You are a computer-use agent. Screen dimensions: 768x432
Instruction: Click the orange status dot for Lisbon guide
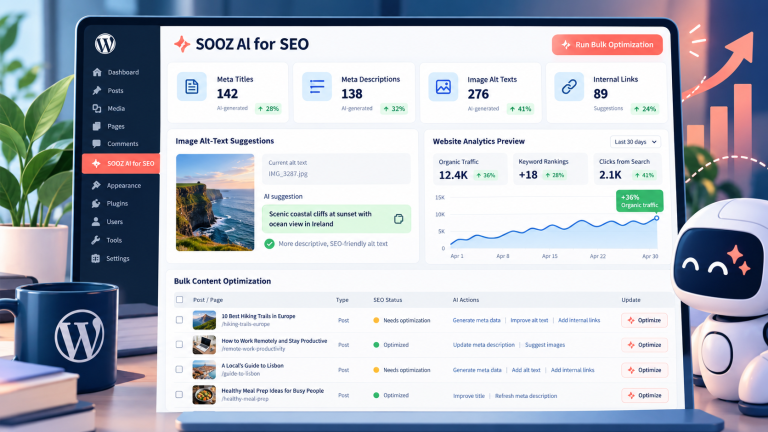(x=376, y=370)
